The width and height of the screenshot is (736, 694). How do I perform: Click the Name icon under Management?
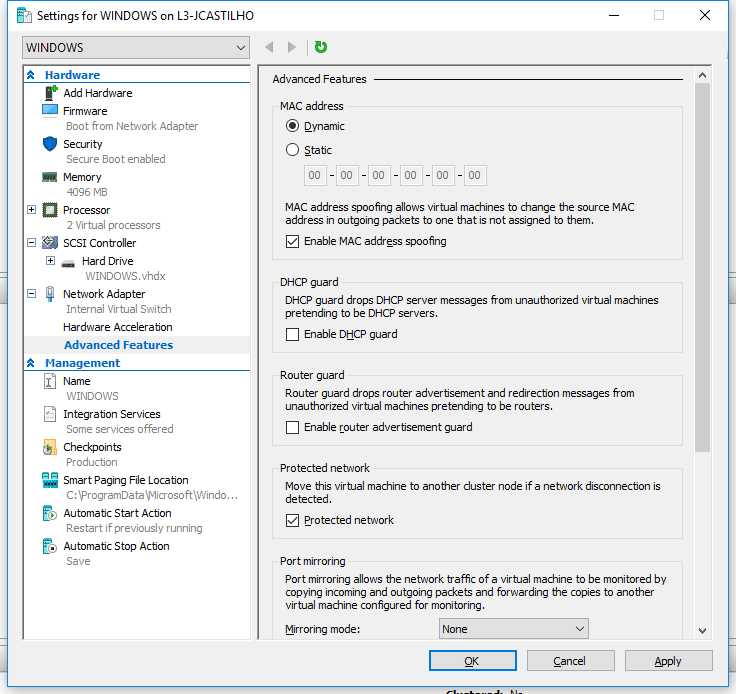click(x=50, y=381)
